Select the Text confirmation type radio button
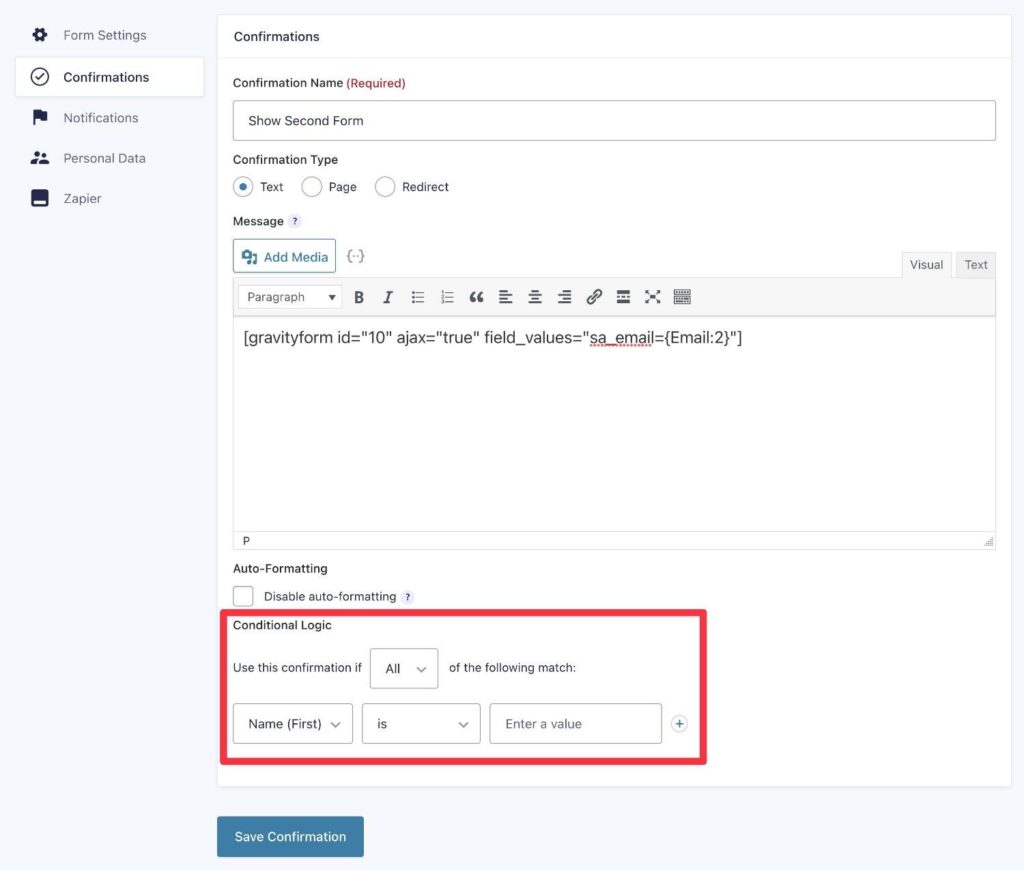This screenshot has height=870, width=1024. pyautogui.click(x=241, y=186)
